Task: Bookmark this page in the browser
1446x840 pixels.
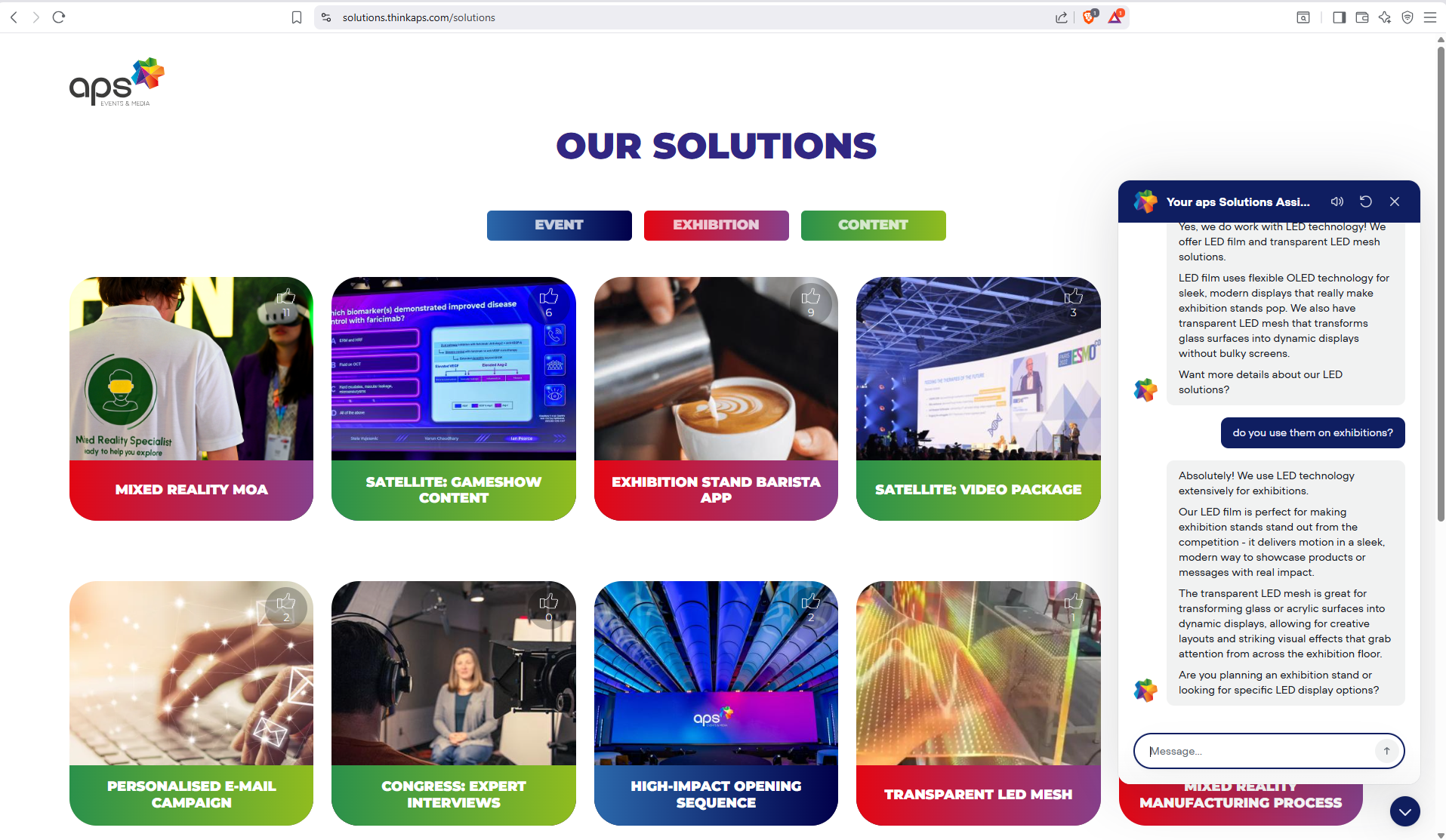Action: tap(297, 17)
